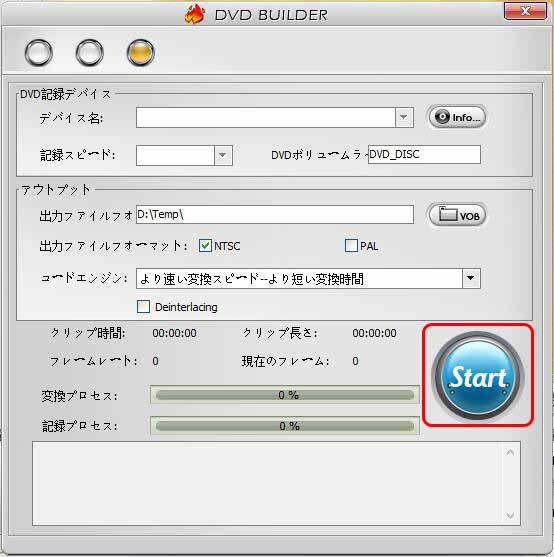Click the 現在のフレーム value 0
The image size is (554, 557).
point(355,361)
